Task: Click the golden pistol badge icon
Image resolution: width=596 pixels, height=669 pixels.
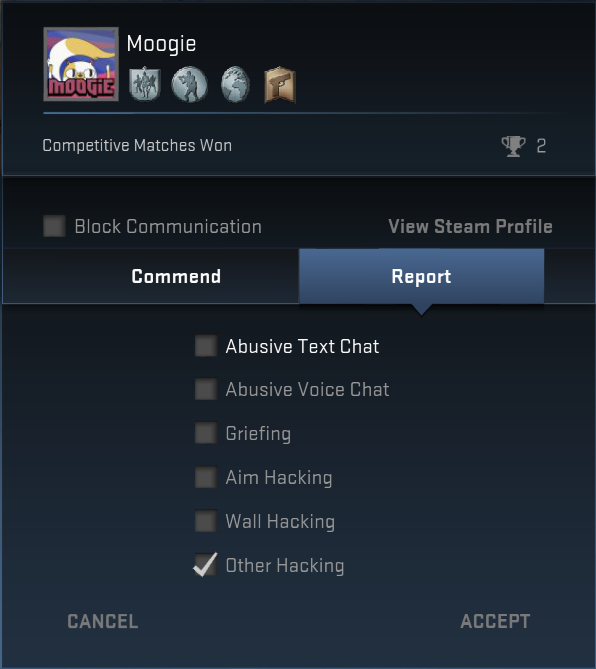Action: [280, 84]
